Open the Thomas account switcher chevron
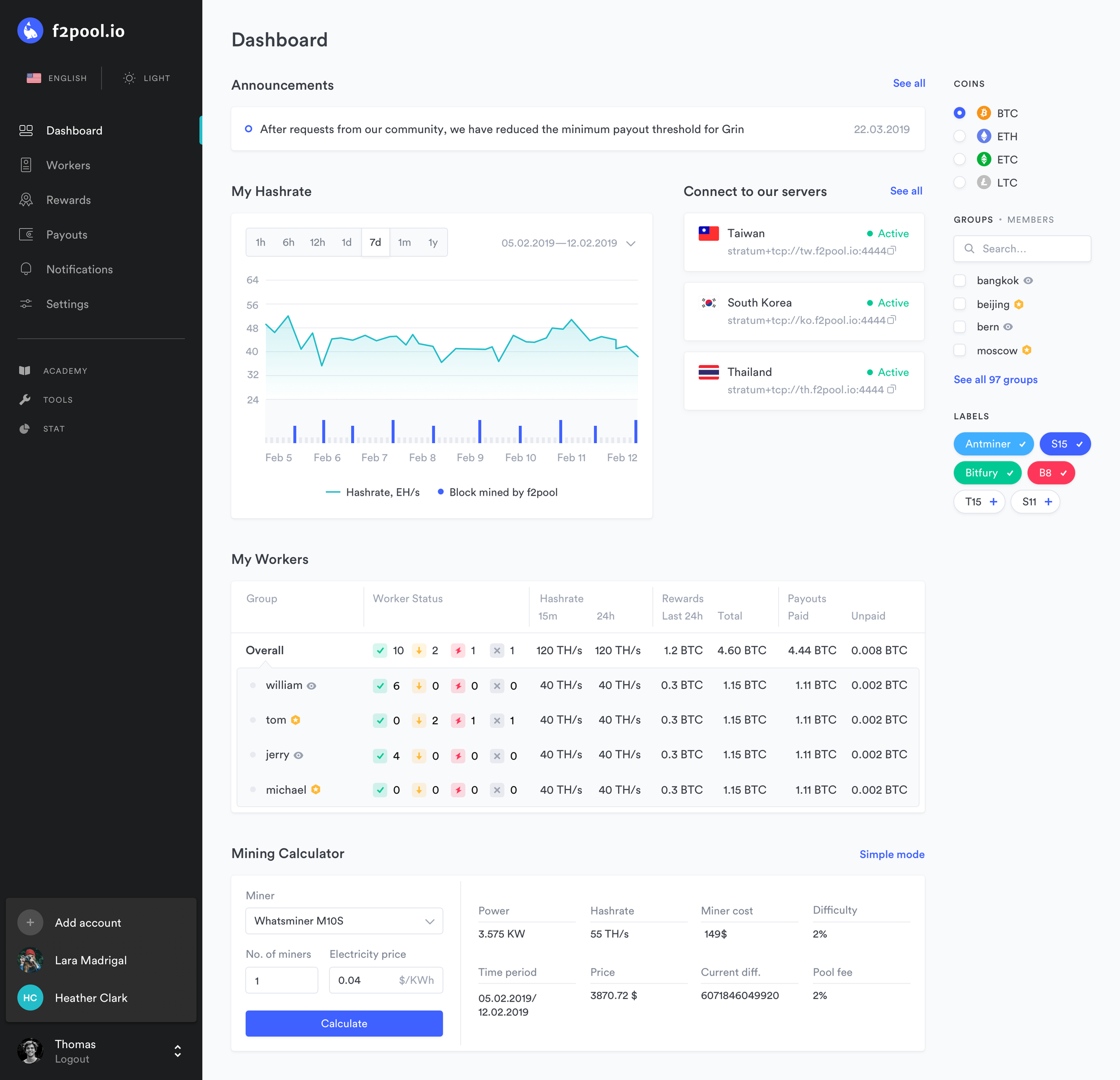Image resolution: width=1120 pixels, height=1080 pixels. point(177,1051)
